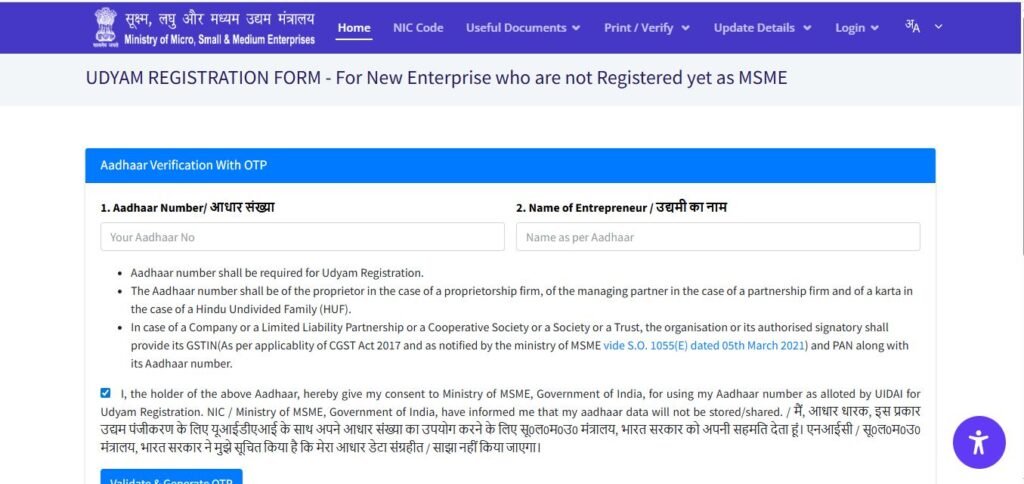Open the Login dropdown menu

(857, 28)
